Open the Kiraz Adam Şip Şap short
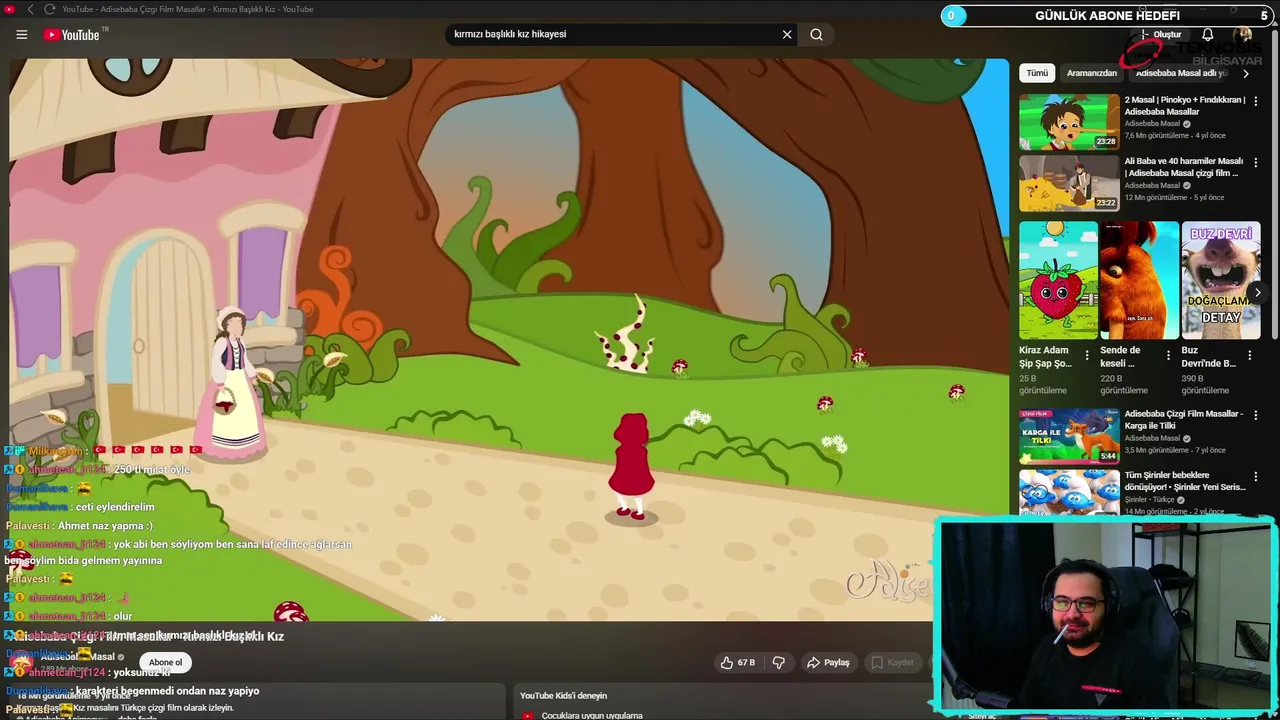Screen dimensions: 1280x720 [1058, 280]
